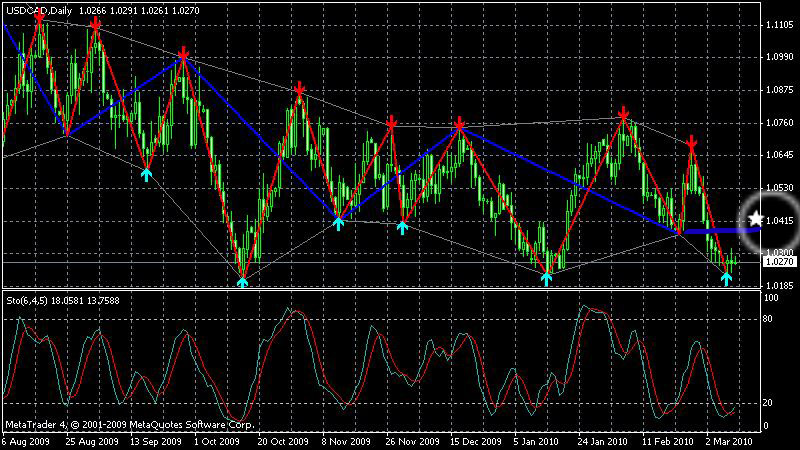Click the Sto(6,4,5) indicator label

pos(27,301)
